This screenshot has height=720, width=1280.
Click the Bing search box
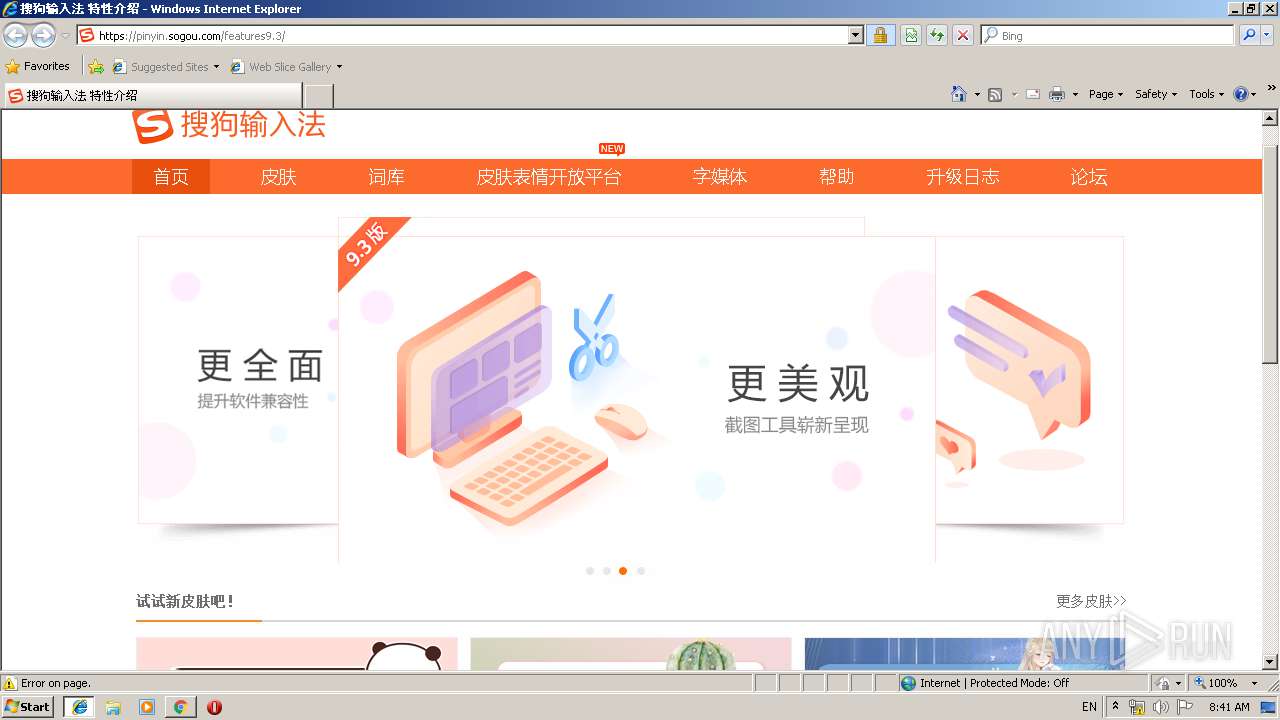coord(1108,36)
